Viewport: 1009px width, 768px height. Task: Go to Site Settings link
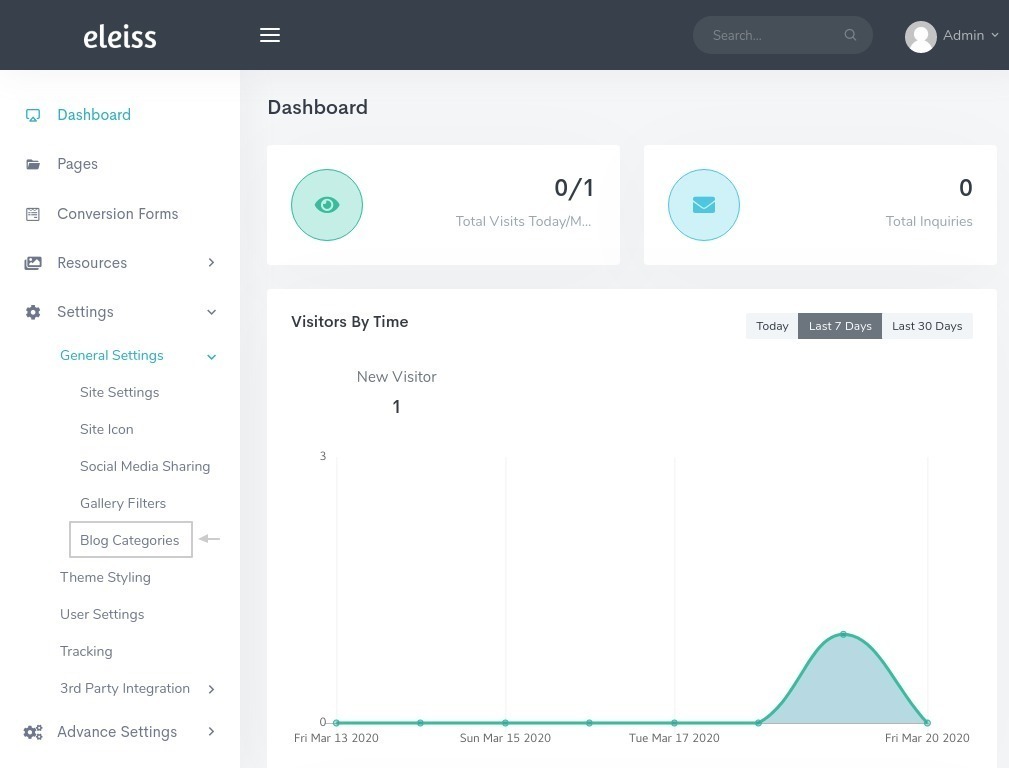pos(120,393)
